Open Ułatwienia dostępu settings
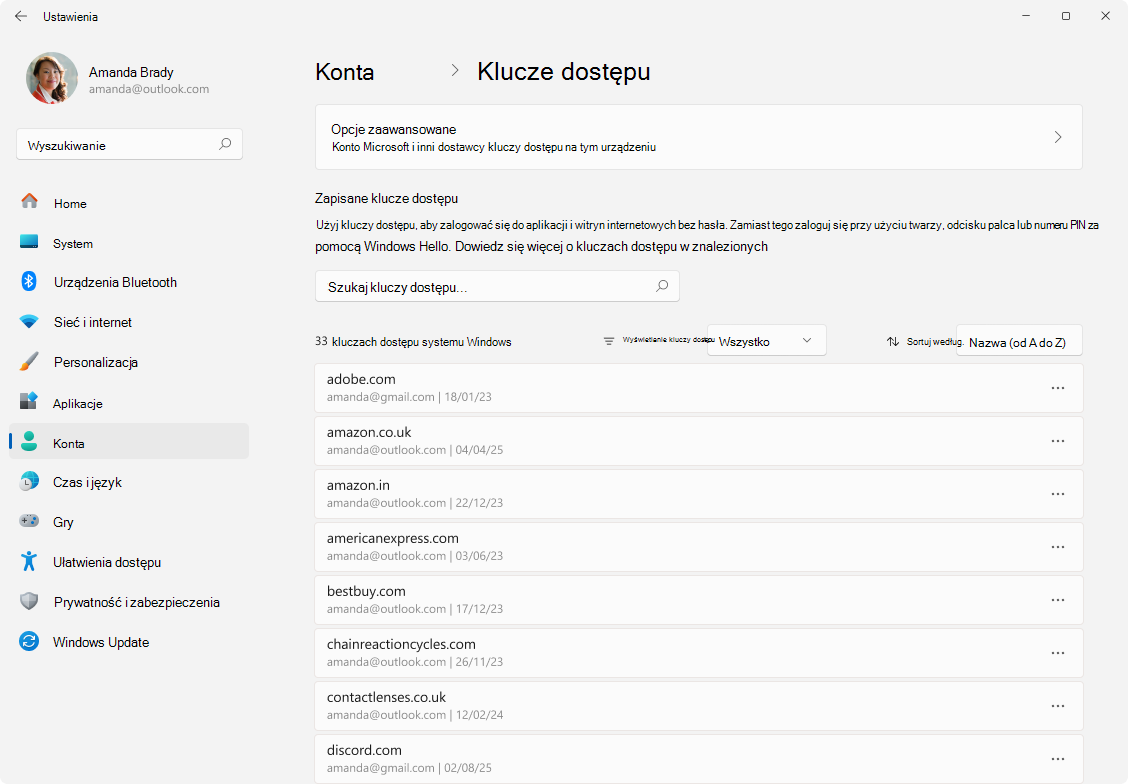The height and width of the screenshot is (784, 1128). 129,562
